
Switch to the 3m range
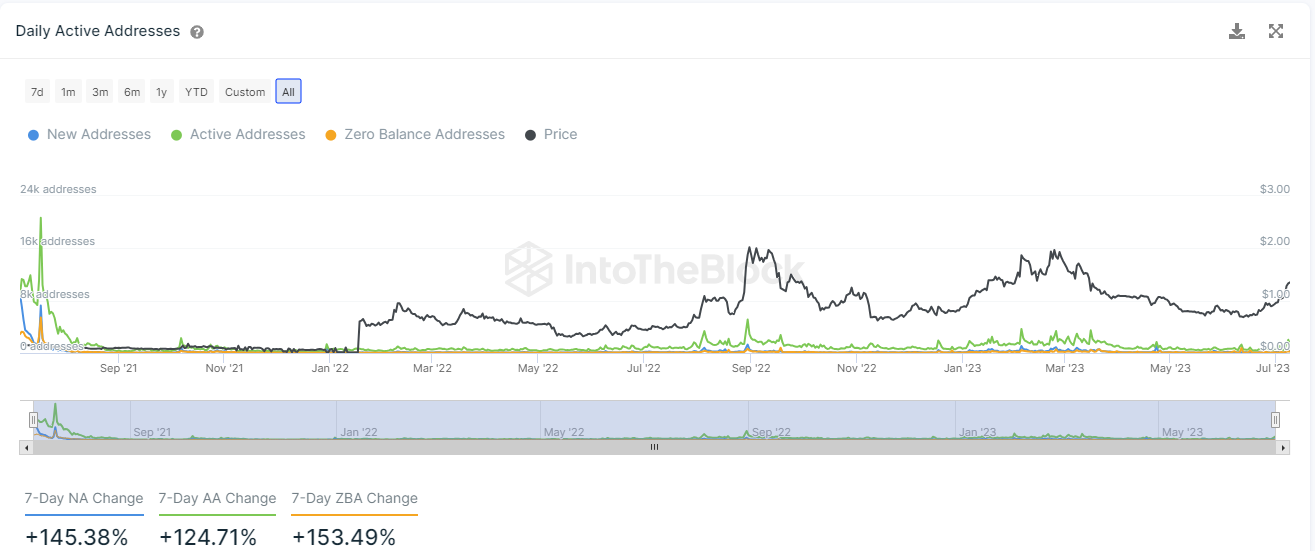click(x=100, y=92)
